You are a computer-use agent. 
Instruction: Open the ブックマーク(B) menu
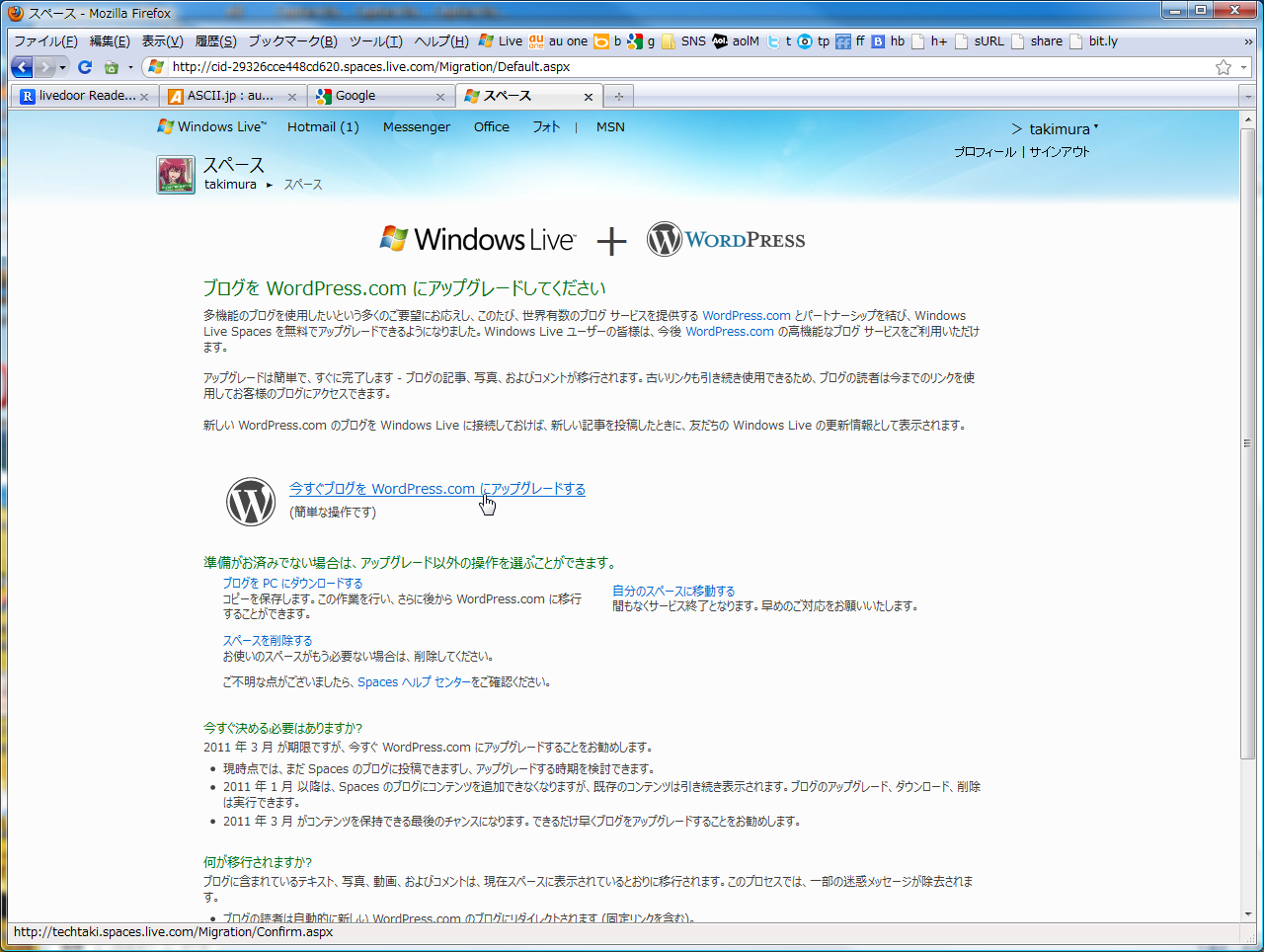(x=292, y=41)
